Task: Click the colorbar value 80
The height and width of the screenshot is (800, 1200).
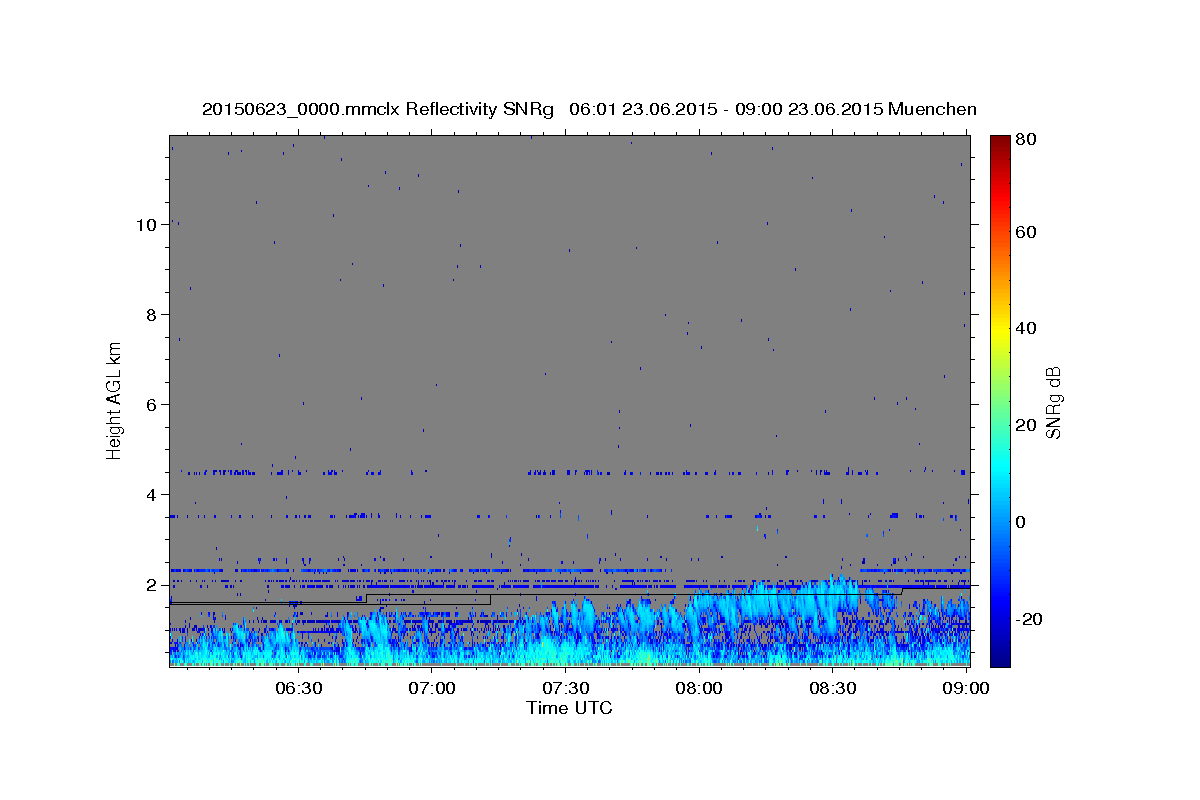Action: tap(1027, 140)
